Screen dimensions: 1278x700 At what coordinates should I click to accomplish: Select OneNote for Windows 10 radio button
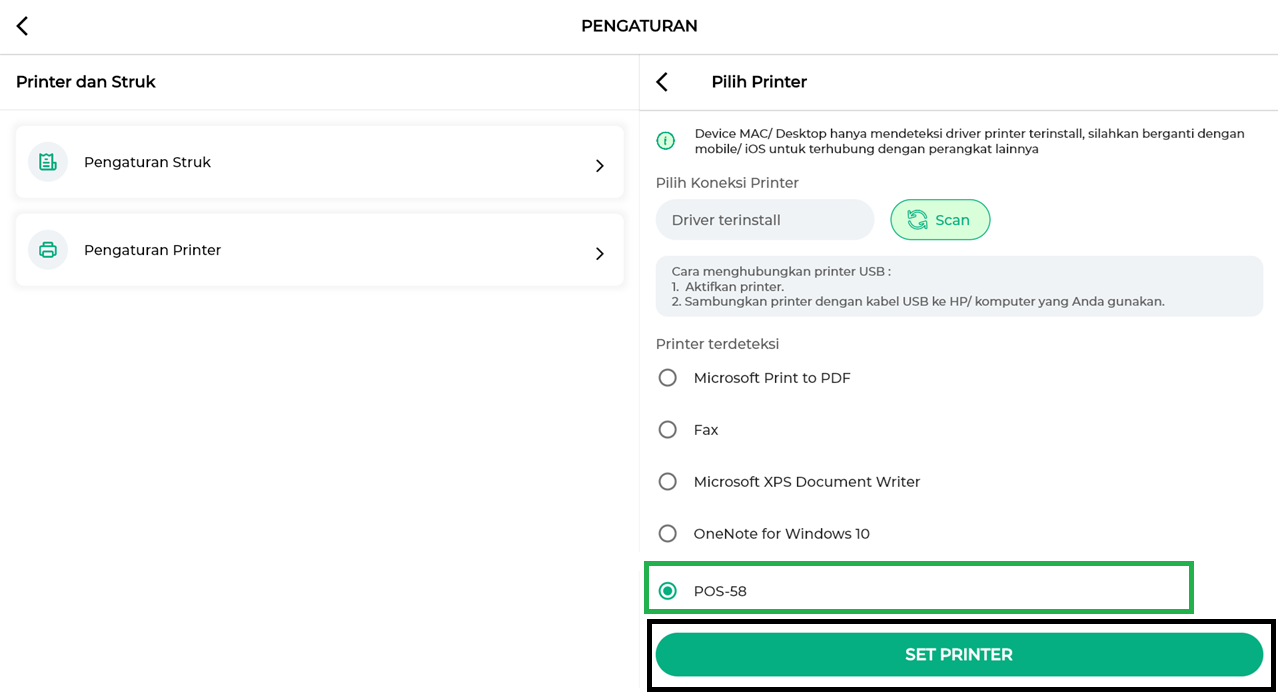(x=668, y=534)
